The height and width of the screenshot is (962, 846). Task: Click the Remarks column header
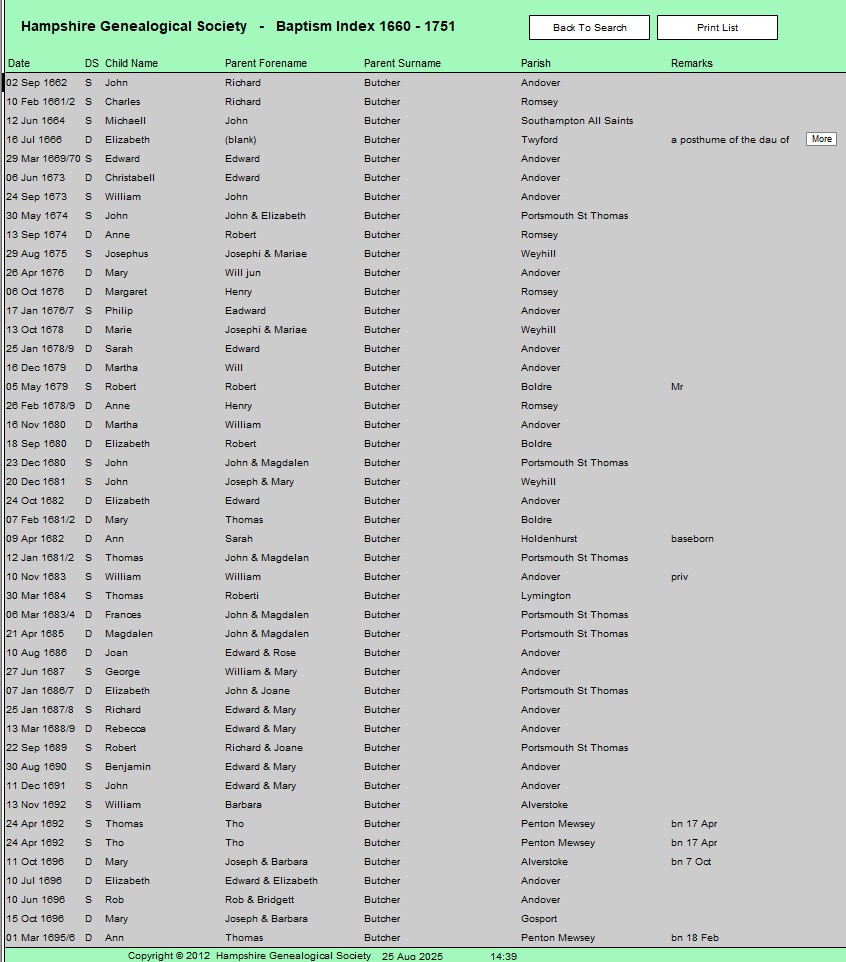691,64
